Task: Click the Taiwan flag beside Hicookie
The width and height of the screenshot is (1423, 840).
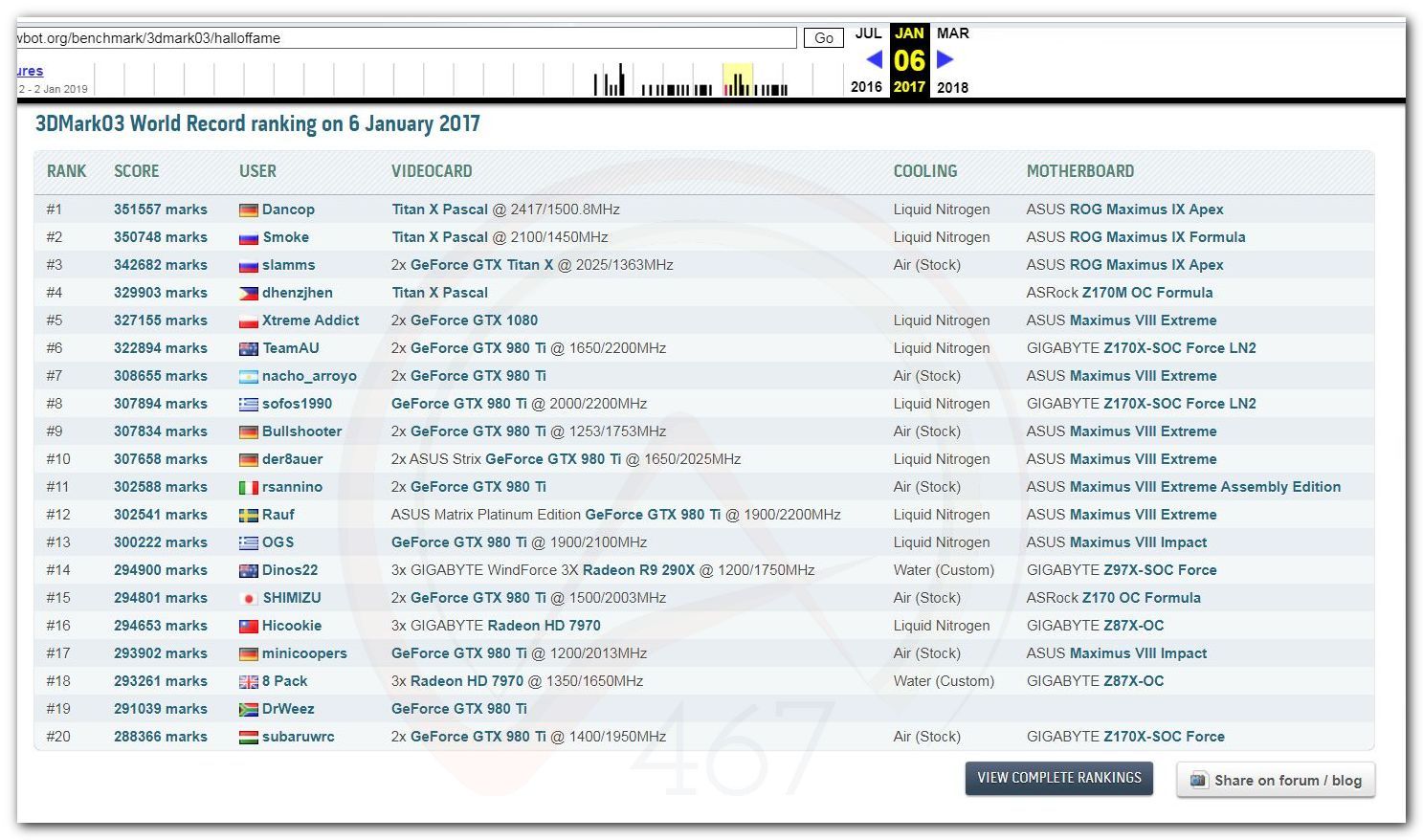Action: pos(248,627)
